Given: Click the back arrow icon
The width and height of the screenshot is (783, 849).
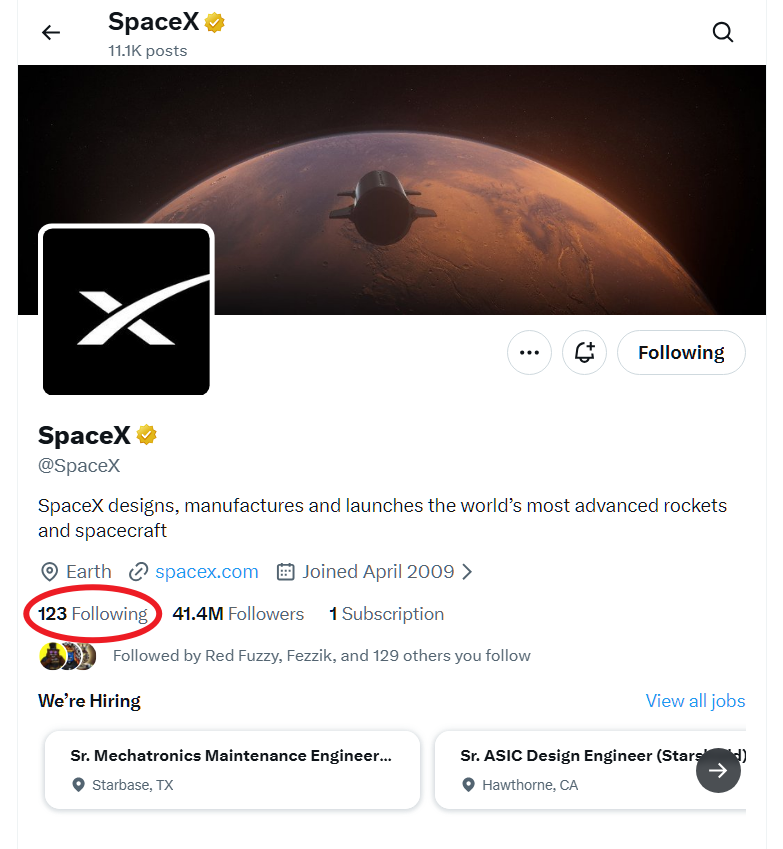Looking at the screenshot, I should (51, 32).
